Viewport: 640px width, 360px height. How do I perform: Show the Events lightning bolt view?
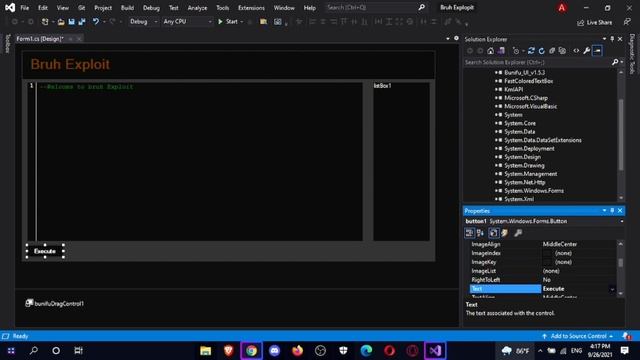505,233
